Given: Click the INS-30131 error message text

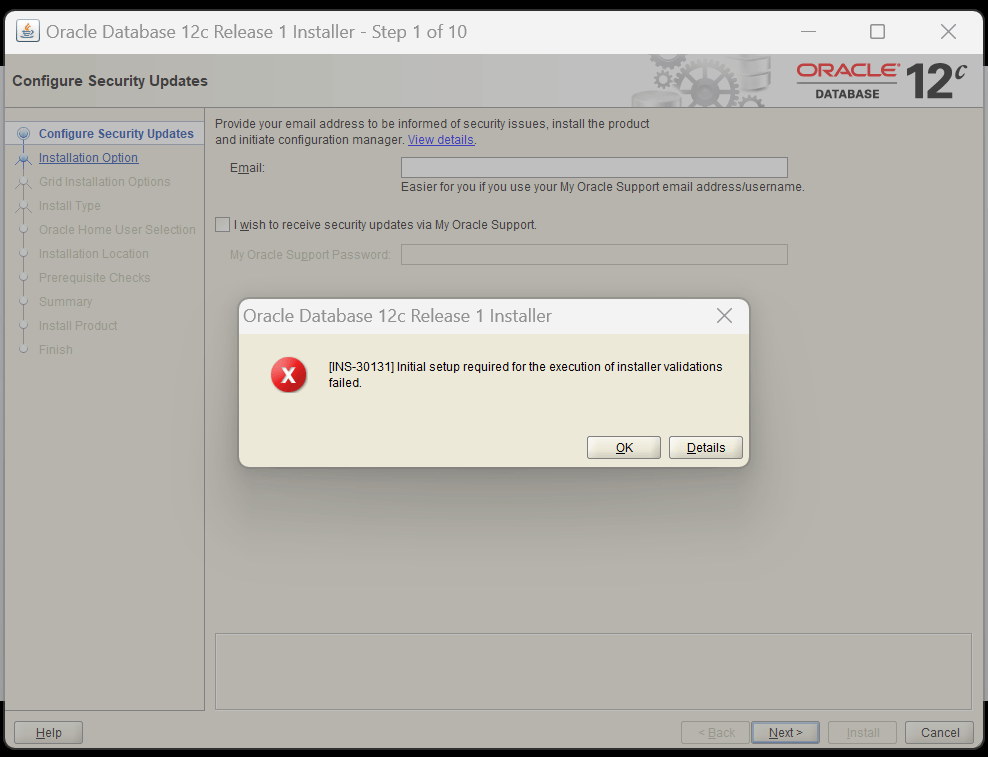Looking at the screenshot, I should pos(526,374).
